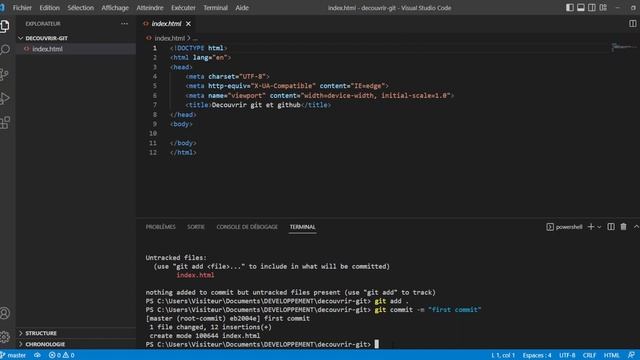Viewport: 640px width, 360px height.
Task: Click the explorer more actions ellipsis
Action: [124, 24]
